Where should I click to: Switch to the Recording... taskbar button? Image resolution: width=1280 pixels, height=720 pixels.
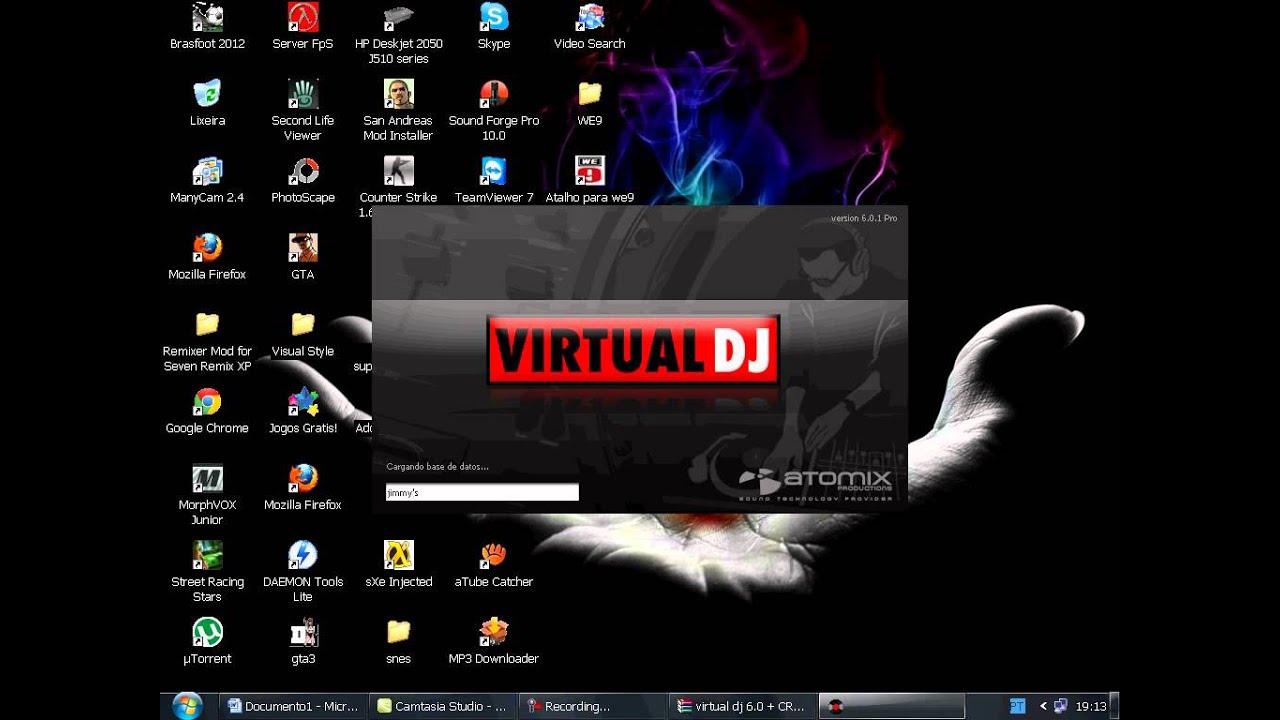tap(593, 706)
